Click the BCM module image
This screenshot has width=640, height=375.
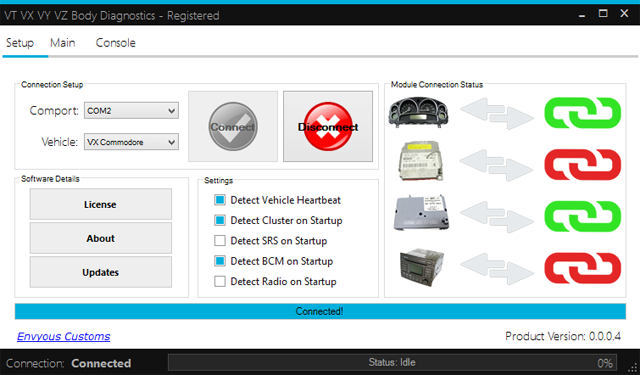pyautogui.click(x=422, y=213)
